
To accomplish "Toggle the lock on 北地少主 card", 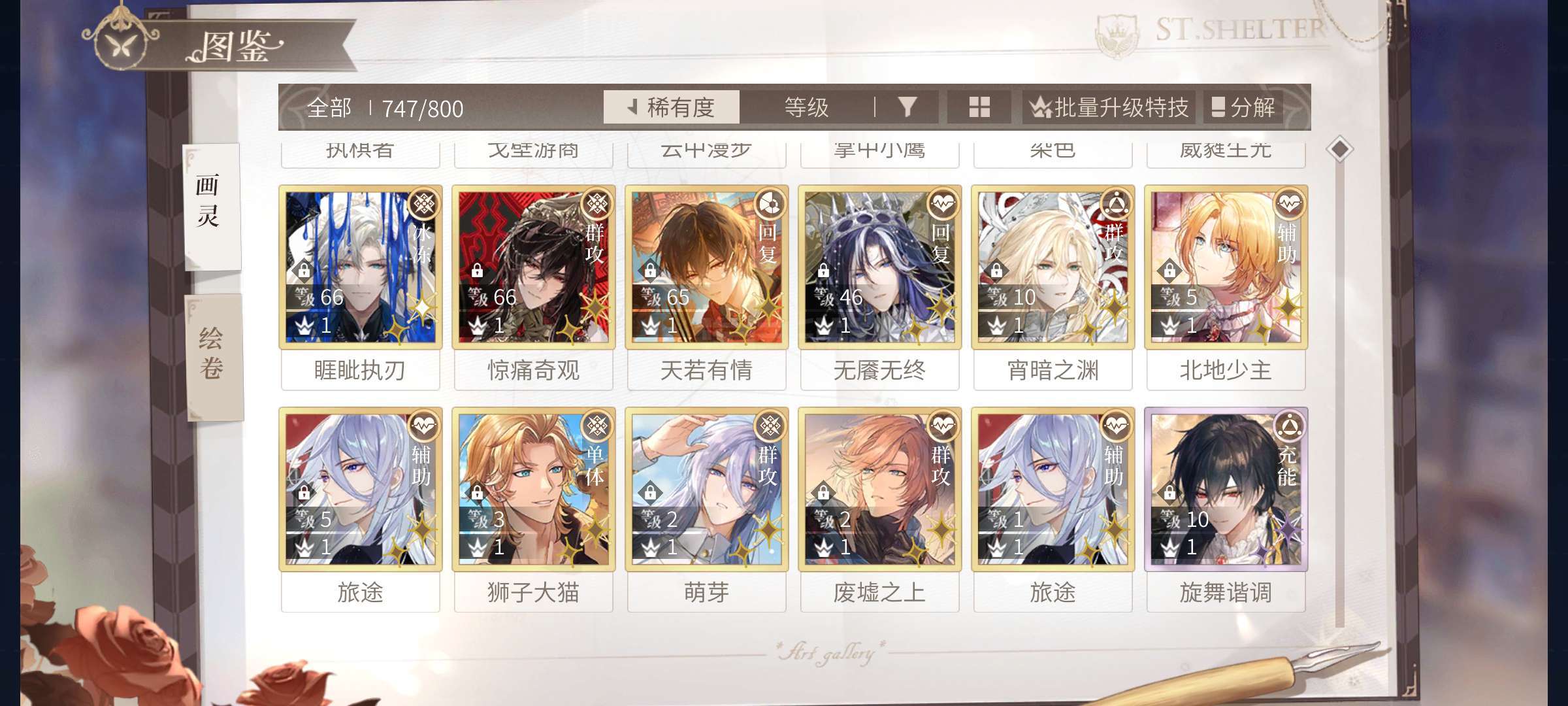I will tap(1169, 269).
